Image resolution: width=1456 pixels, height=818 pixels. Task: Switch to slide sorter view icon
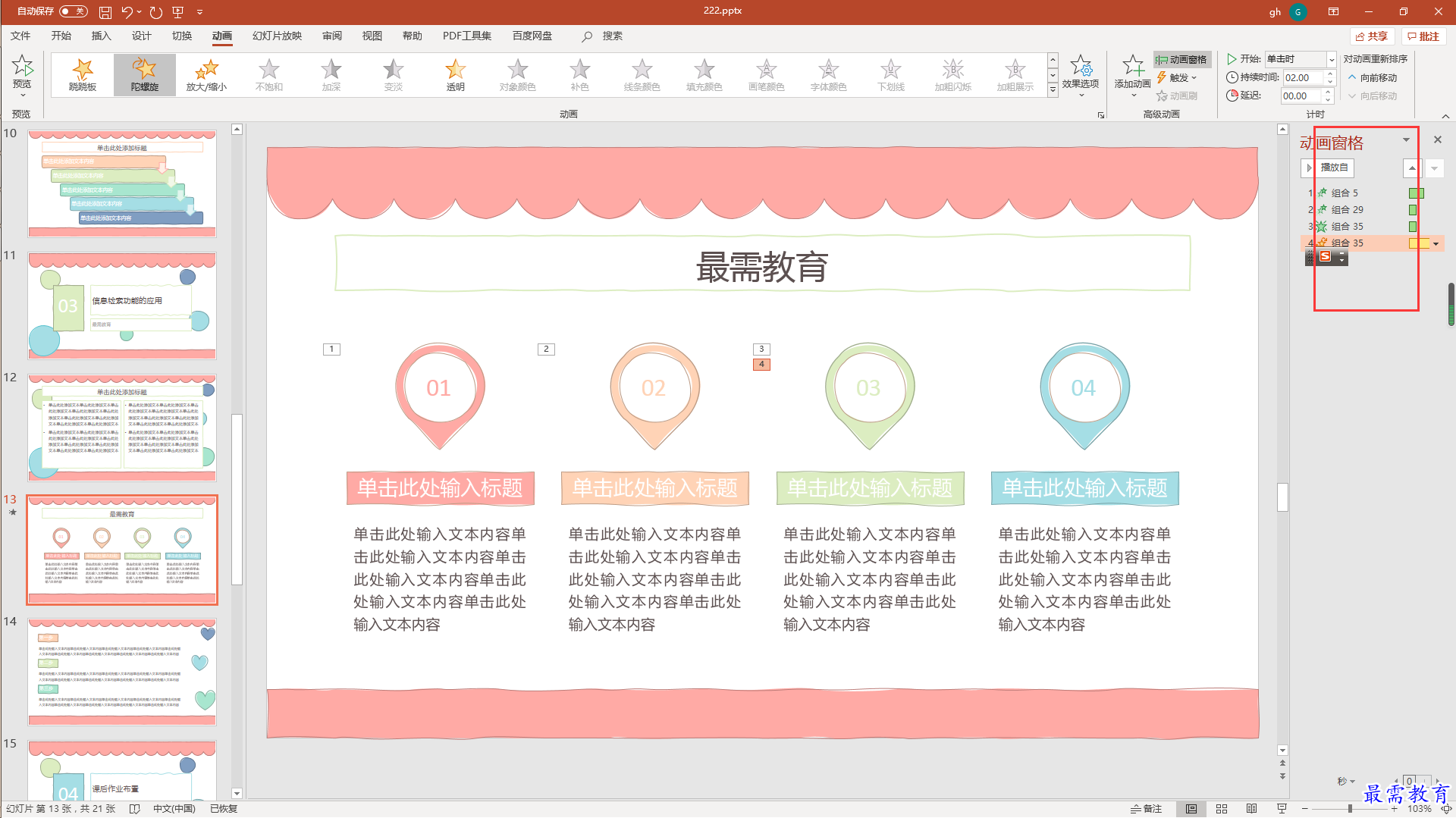click(x=1222, y=809)
